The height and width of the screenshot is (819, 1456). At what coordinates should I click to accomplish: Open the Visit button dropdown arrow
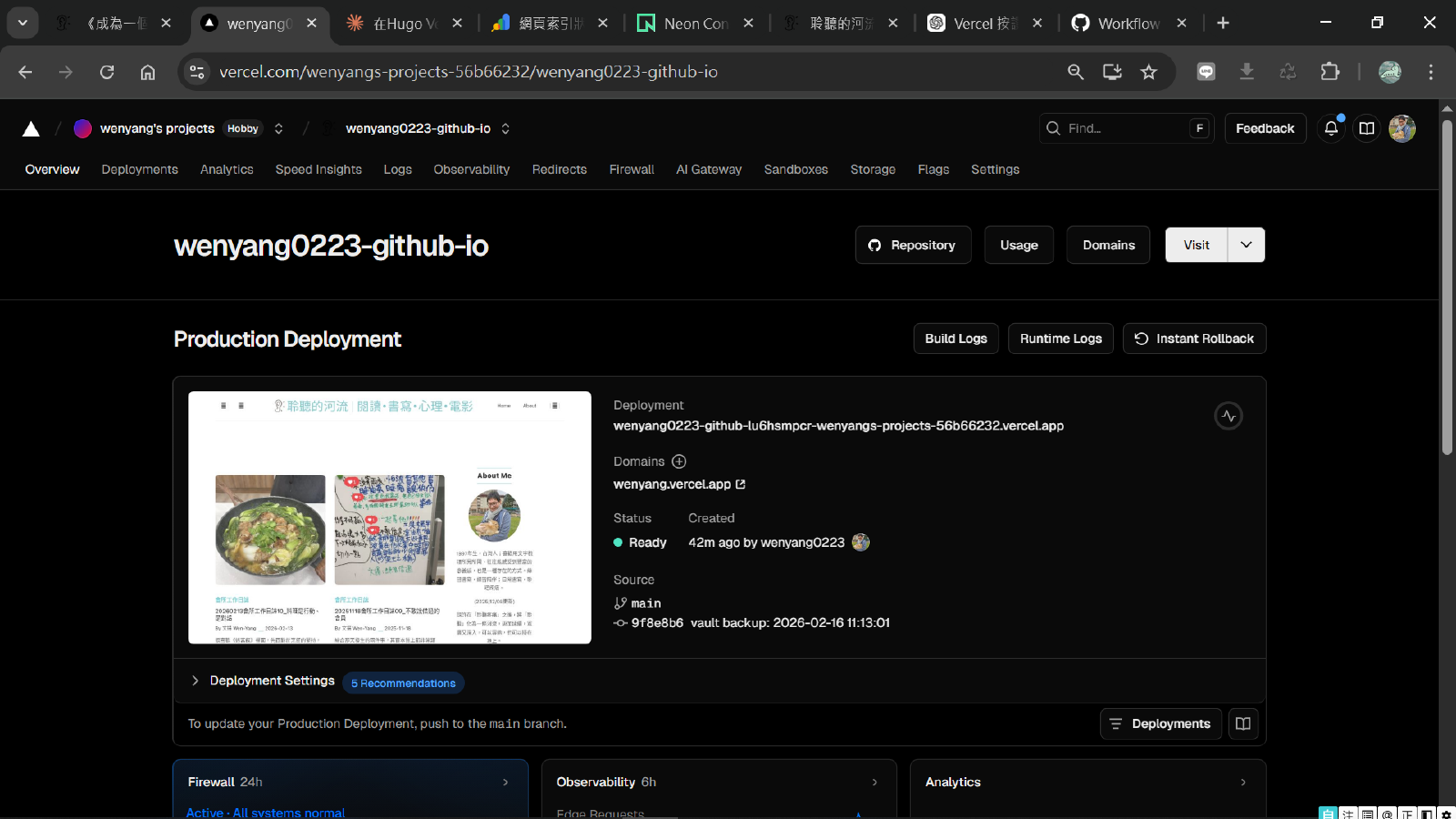1246,245
